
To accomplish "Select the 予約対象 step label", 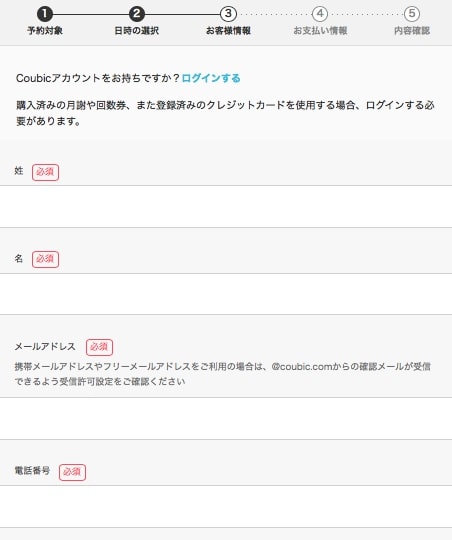I will (x=45, y=31).
